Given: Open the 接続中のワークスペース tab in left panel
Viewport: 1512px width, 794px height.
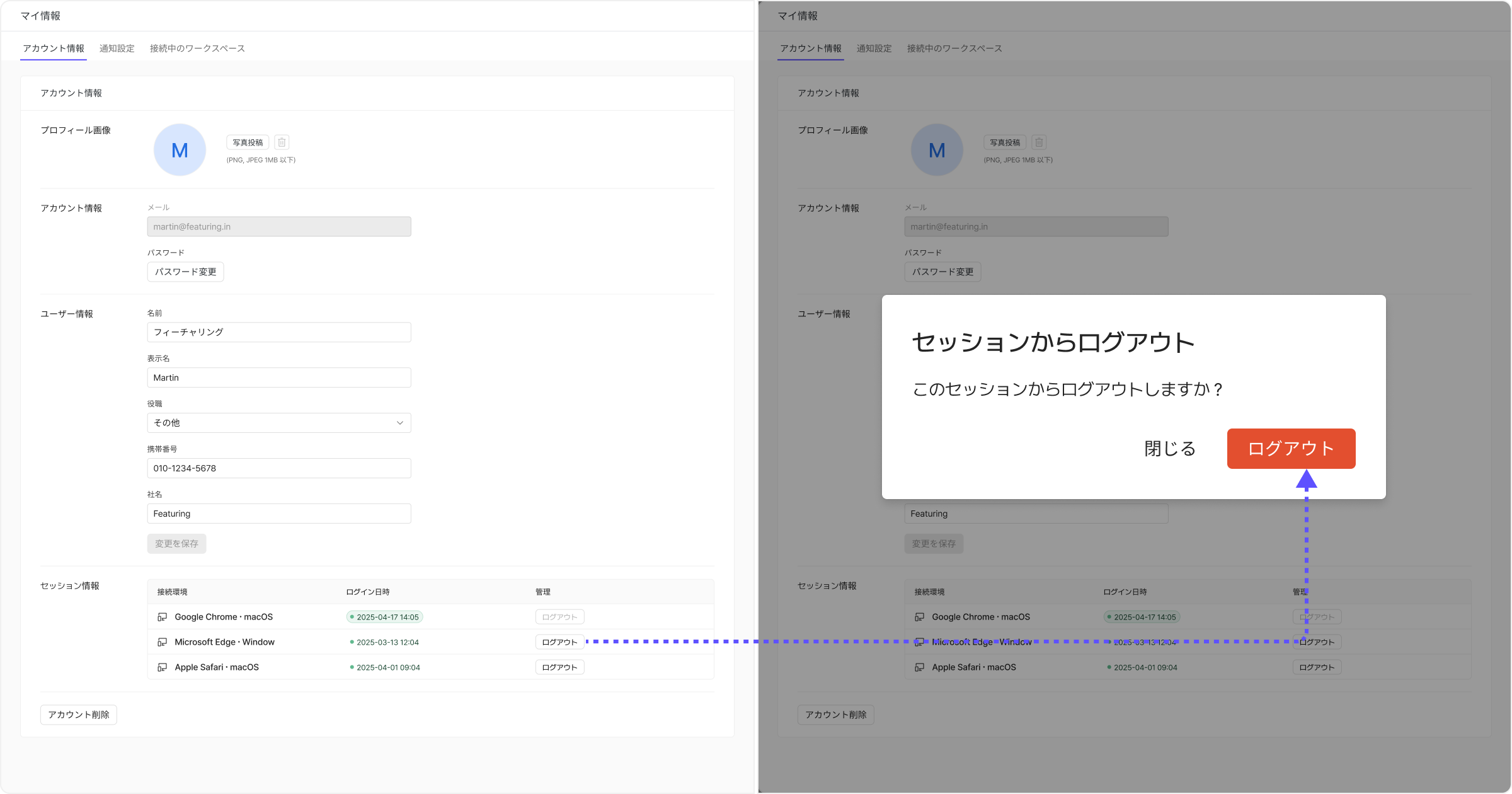Looking at the screenshot, I should click(197, 49).
